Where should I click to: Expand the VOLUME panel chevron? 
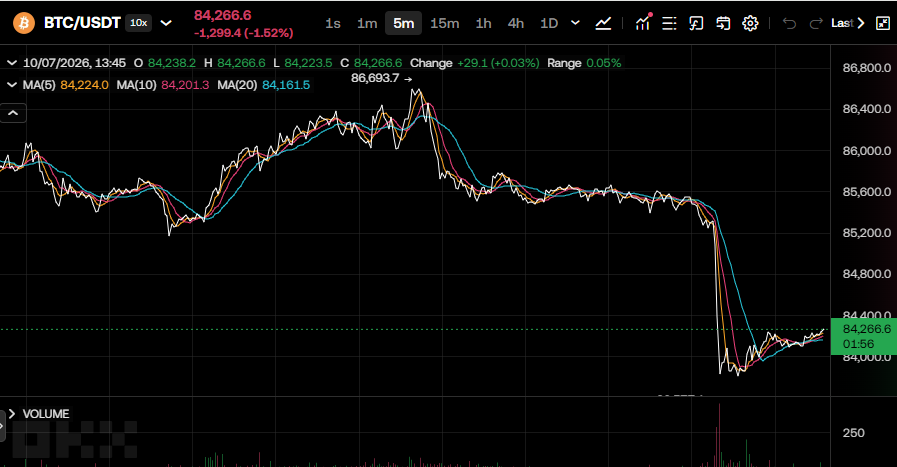[11, 413]
